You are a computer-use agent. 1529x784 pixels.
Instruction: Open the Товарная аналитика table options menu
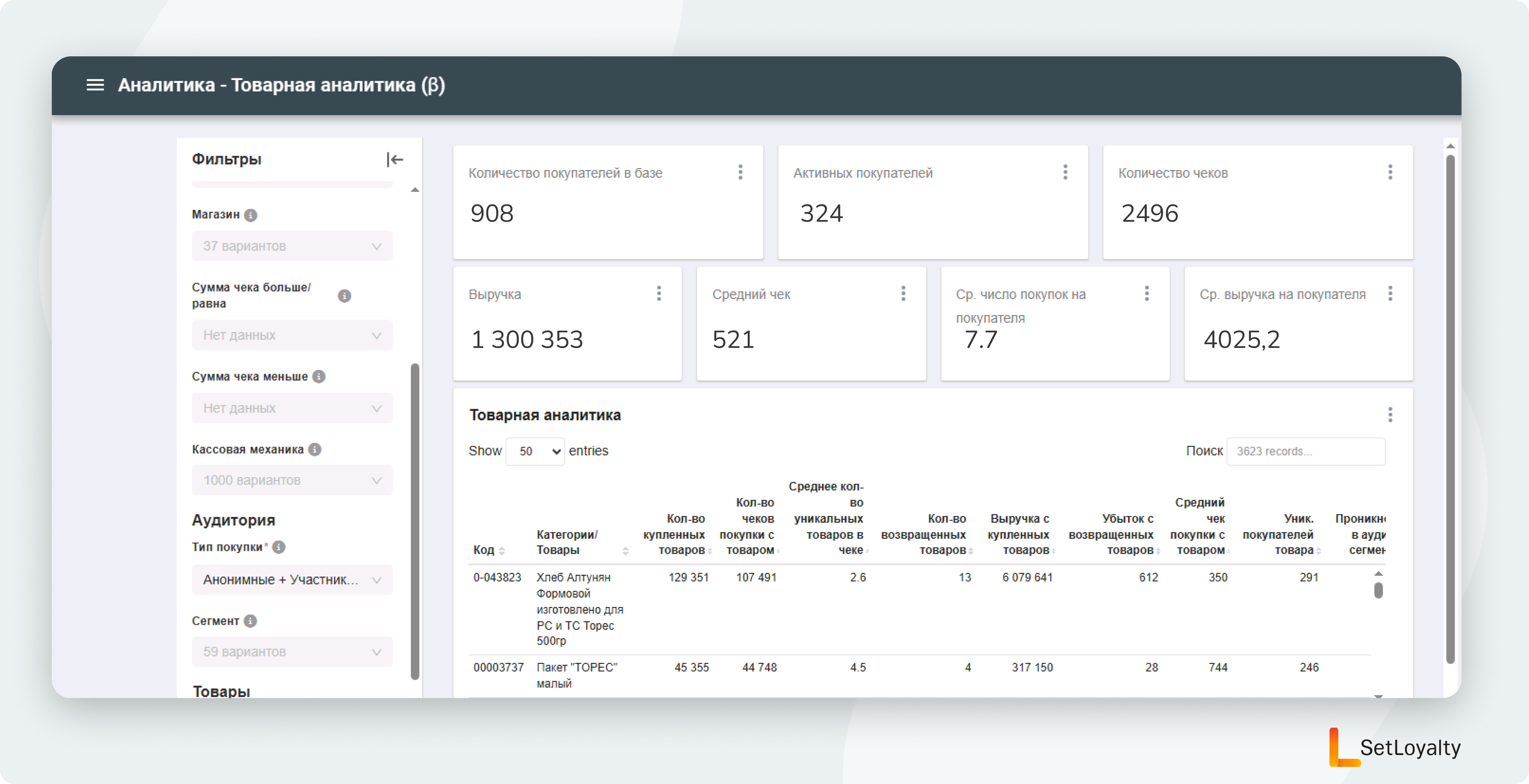pyautogui.click(x=1390, y=414)
